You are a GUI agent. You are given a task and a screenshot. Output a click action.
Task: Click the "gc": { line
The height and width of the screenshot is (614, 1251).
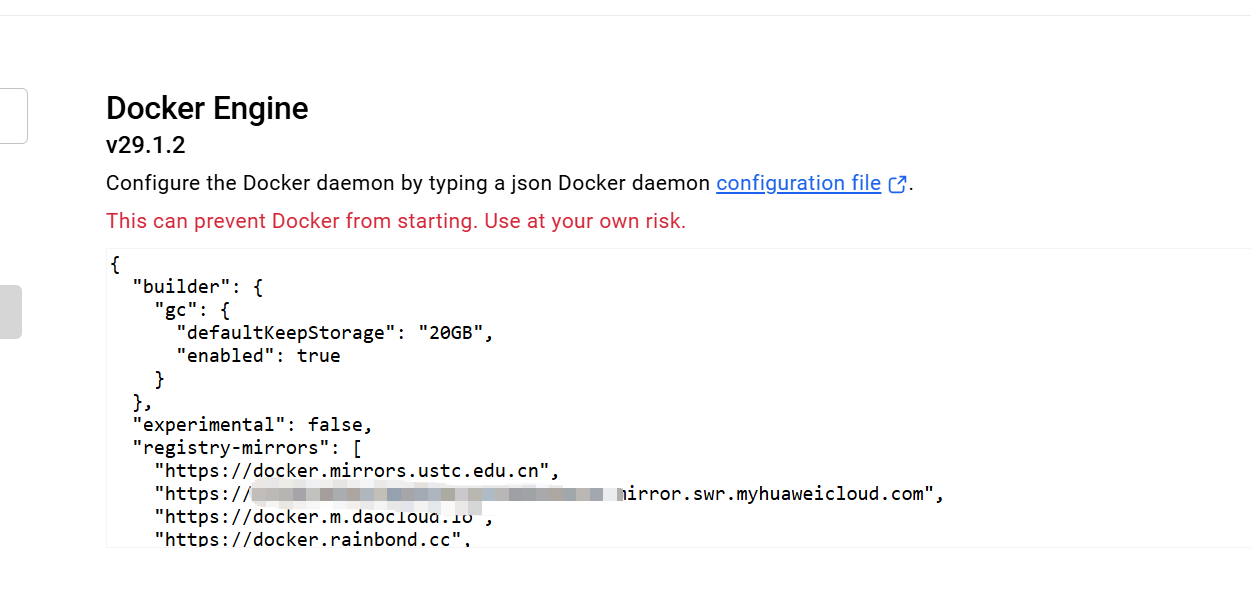(x=192, y=310)
